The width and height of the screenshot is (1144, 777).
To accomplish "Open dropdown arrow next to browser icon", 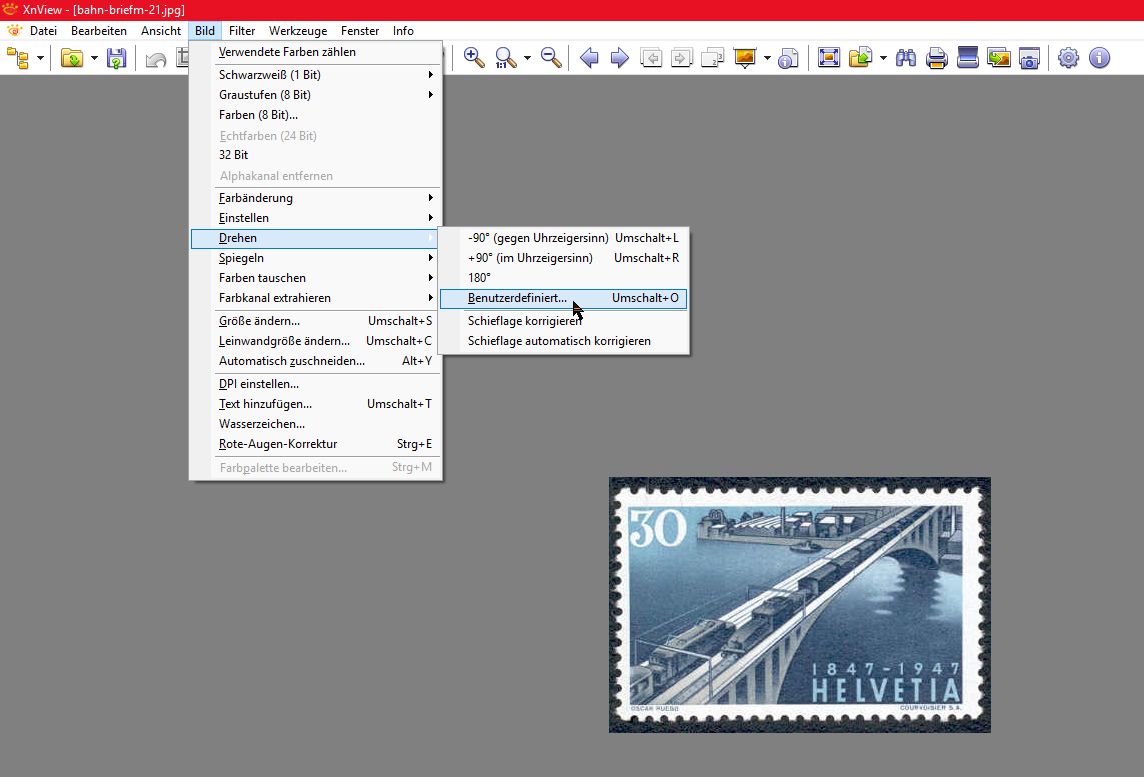I will click(x=41, y=58).
